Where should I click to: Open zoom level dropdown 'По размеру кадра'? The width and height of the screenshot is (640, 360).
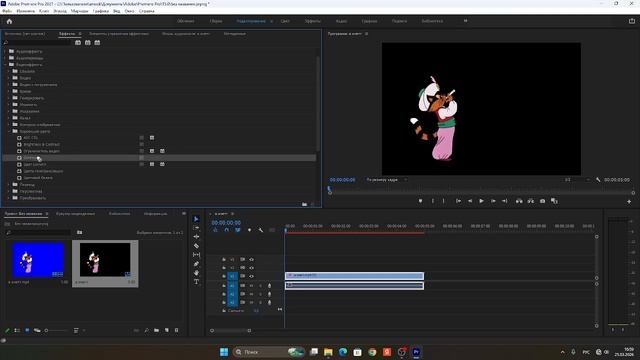pyautogui.click(x=386, y=180)
